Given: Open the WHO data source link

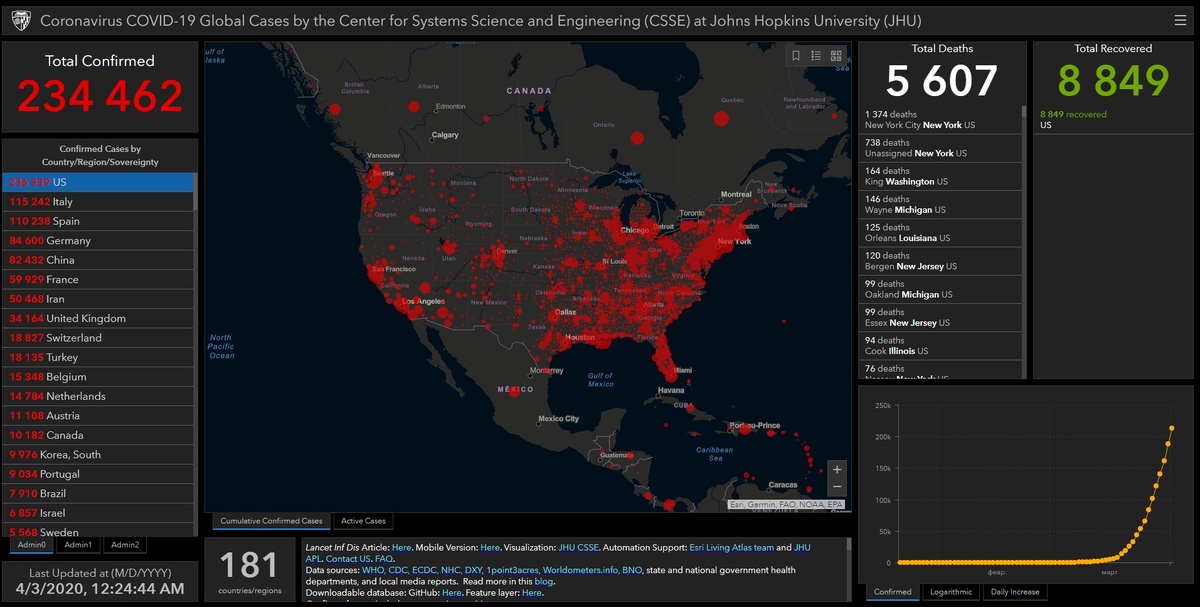Looking at the screenshot, I should click(x=372, y=570).
